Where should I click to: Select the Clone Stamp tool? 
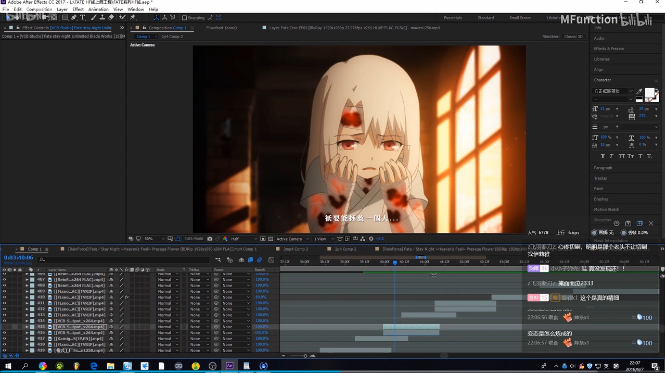(102, 18)
